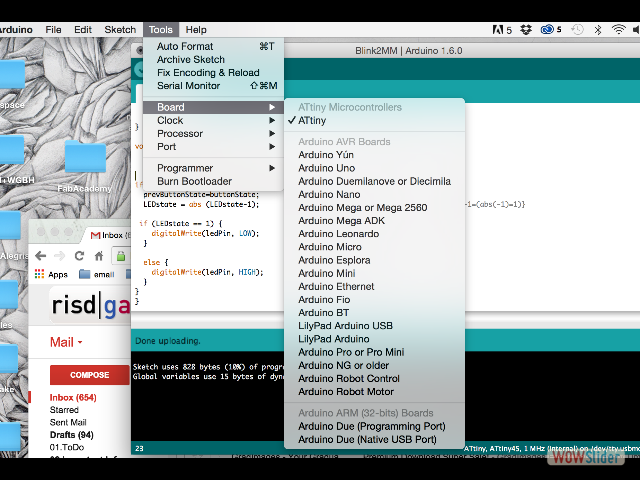
Task: Open Gmail Drafts (94)
Action: pyautogui.click(x=71, y=435)
